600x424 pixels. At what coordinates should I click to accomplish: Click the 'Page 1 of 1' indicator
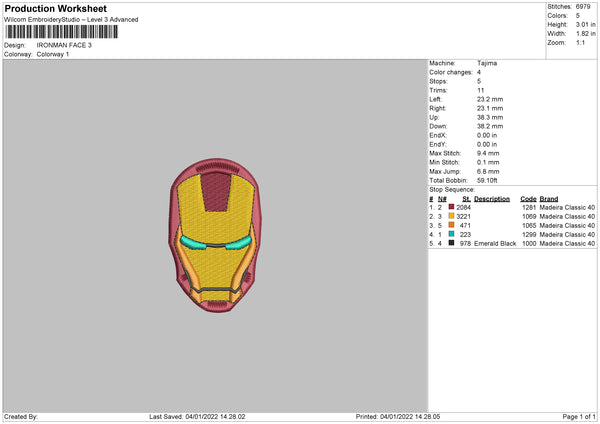pyautogui.click(x=579, y=417)
